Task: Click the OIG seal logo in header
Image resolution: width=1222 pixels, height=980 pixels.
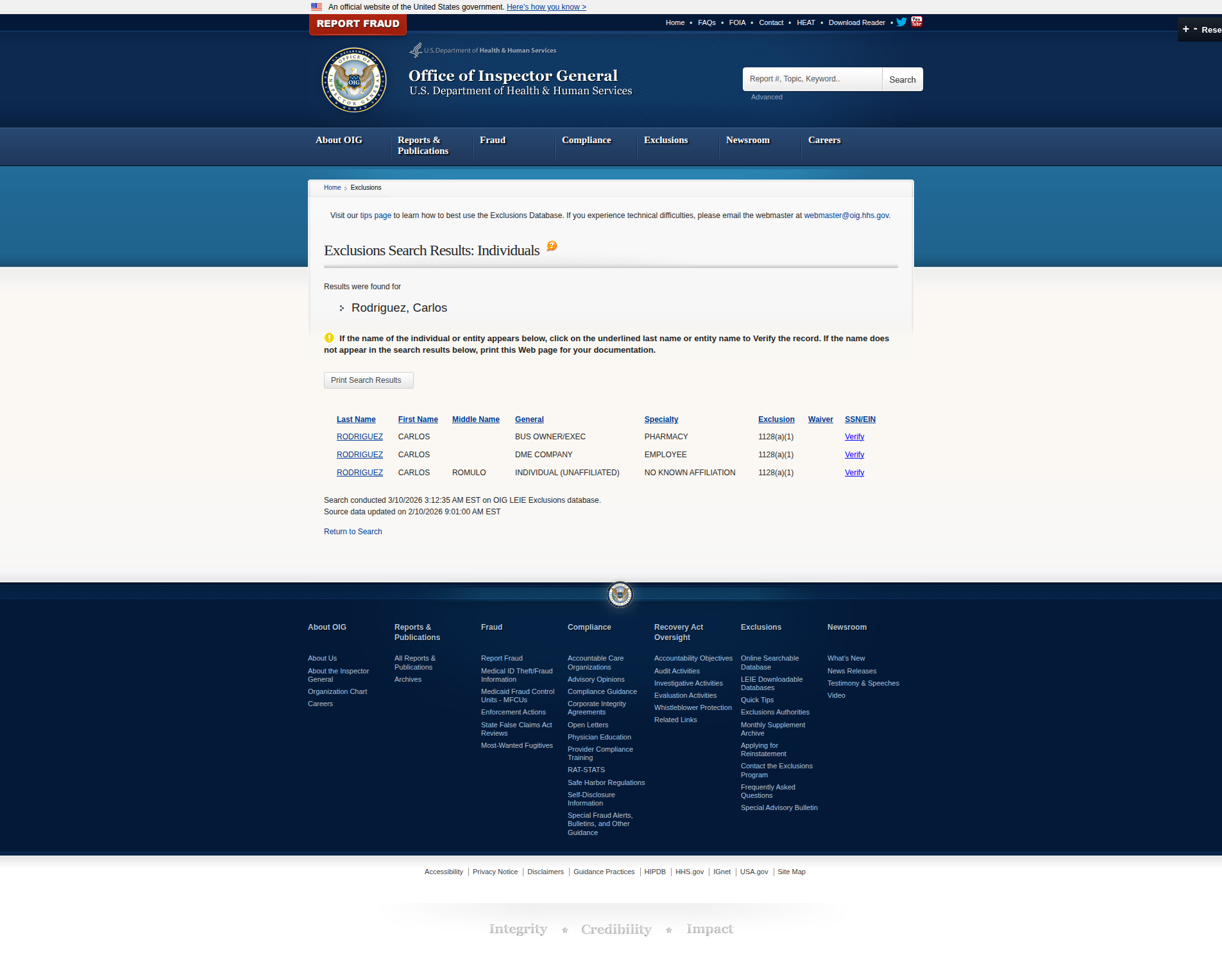Action: tap(354, 80)
